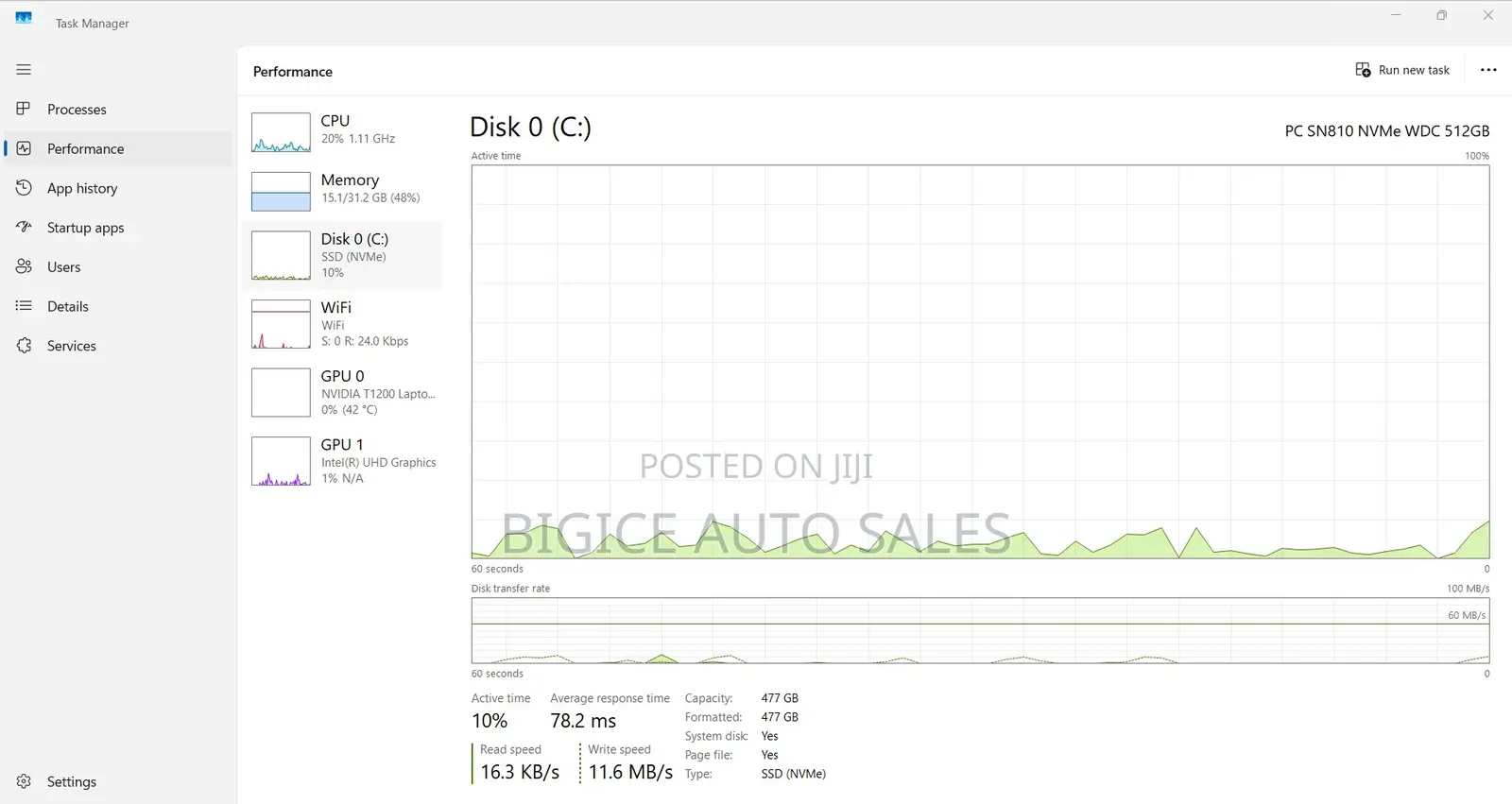This screenshot has width=1512, height=804.
Task: Click the PC SN810 NVMe WDC 512GB label
Action: click(x=1387, y=131)
